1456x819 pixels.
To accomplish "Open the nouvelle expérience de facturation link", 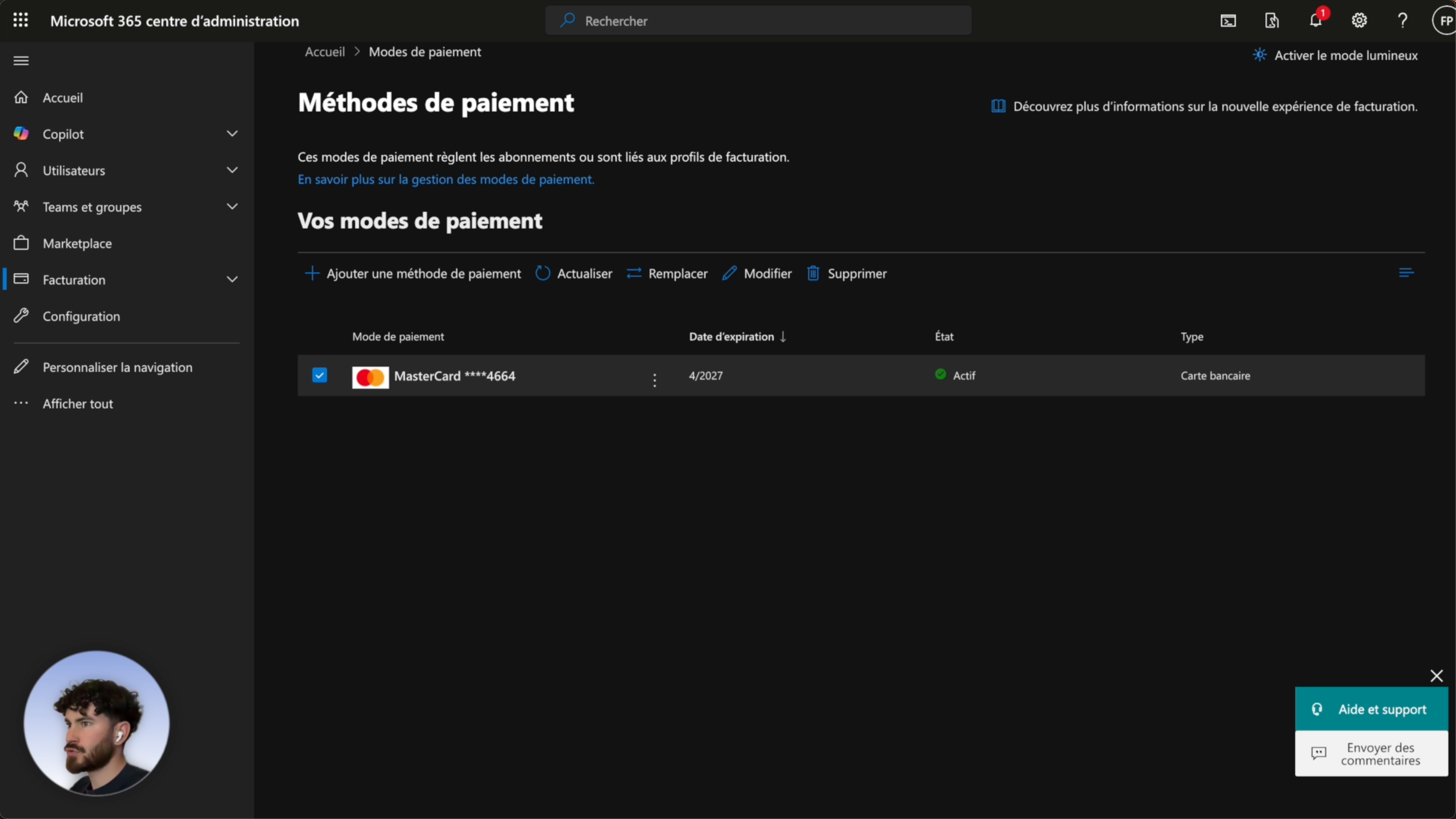I will 1204,106.
